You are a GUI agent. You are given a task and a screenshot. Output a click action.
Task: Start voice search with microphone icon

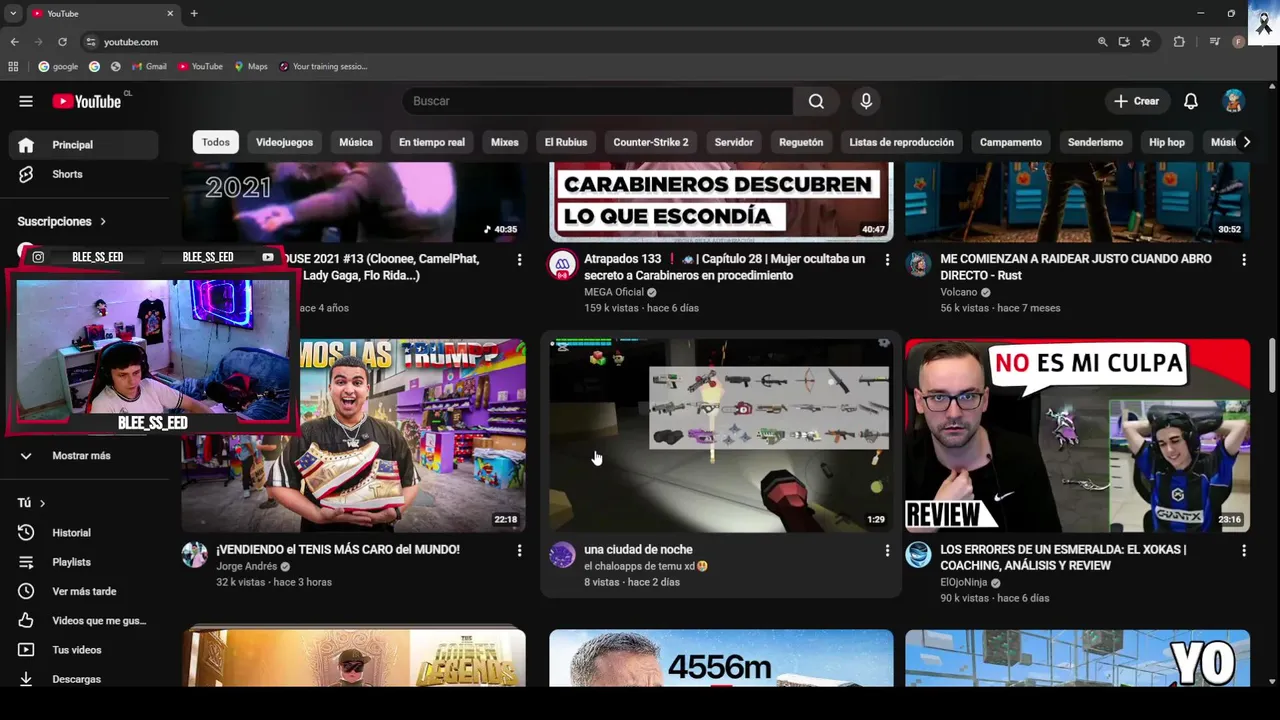pyautogui.click(x=866, y=101)
